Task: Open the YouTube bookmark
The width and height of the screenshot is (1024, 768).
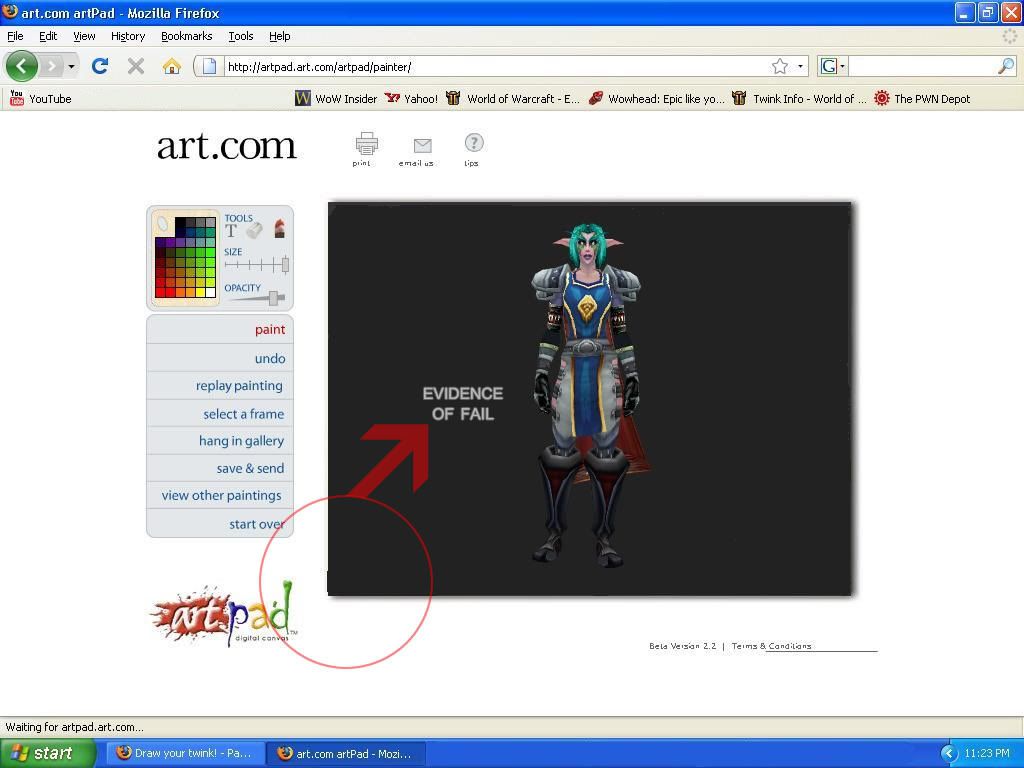Action: click(x=40, y=99)
